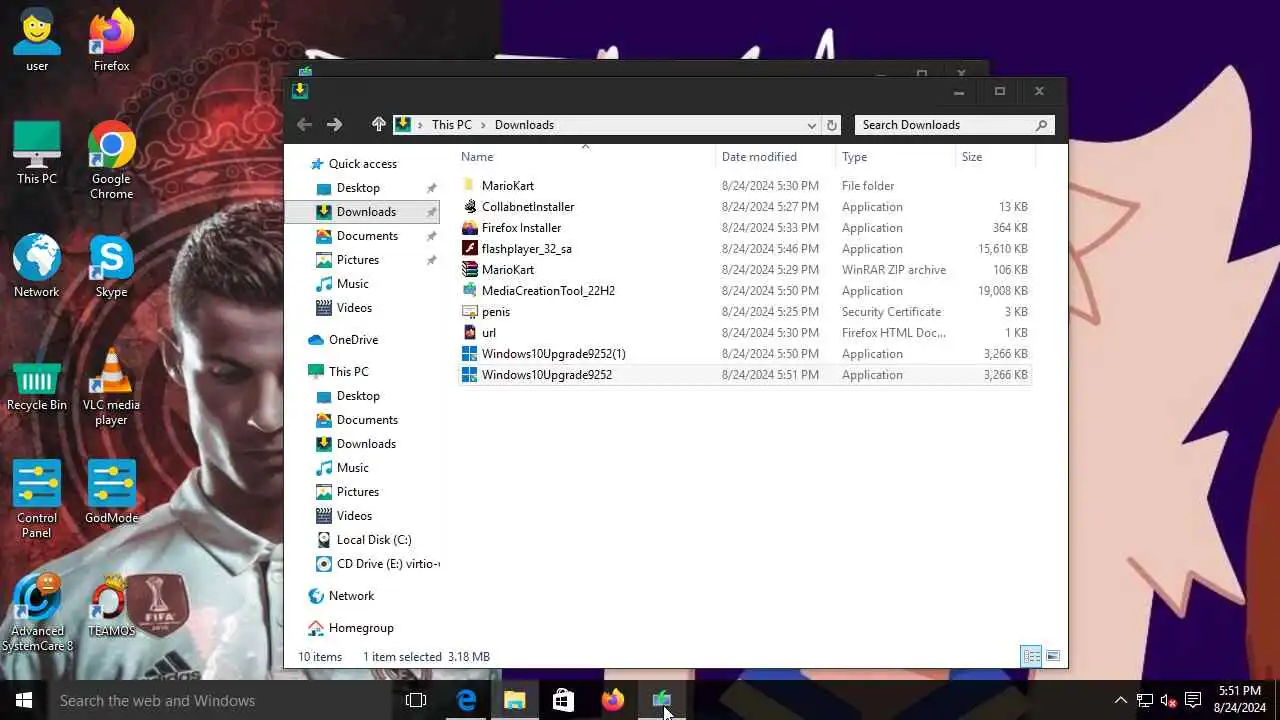Select the url Firefox HTML document icon
Image resolution: width=1280 pixels, height=720 pixels.
coord(470,333)
